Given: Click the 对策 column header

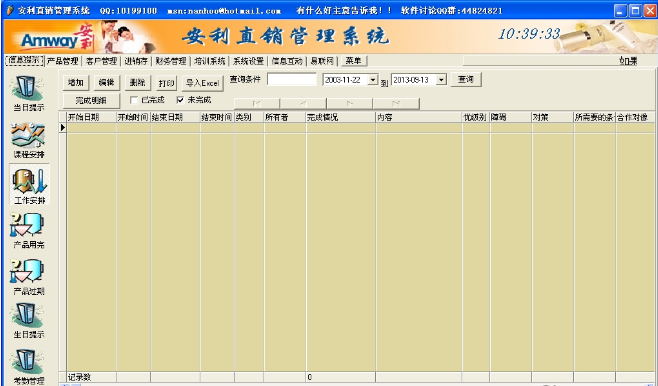Looking at the screenshot, I should click(553, 117).
